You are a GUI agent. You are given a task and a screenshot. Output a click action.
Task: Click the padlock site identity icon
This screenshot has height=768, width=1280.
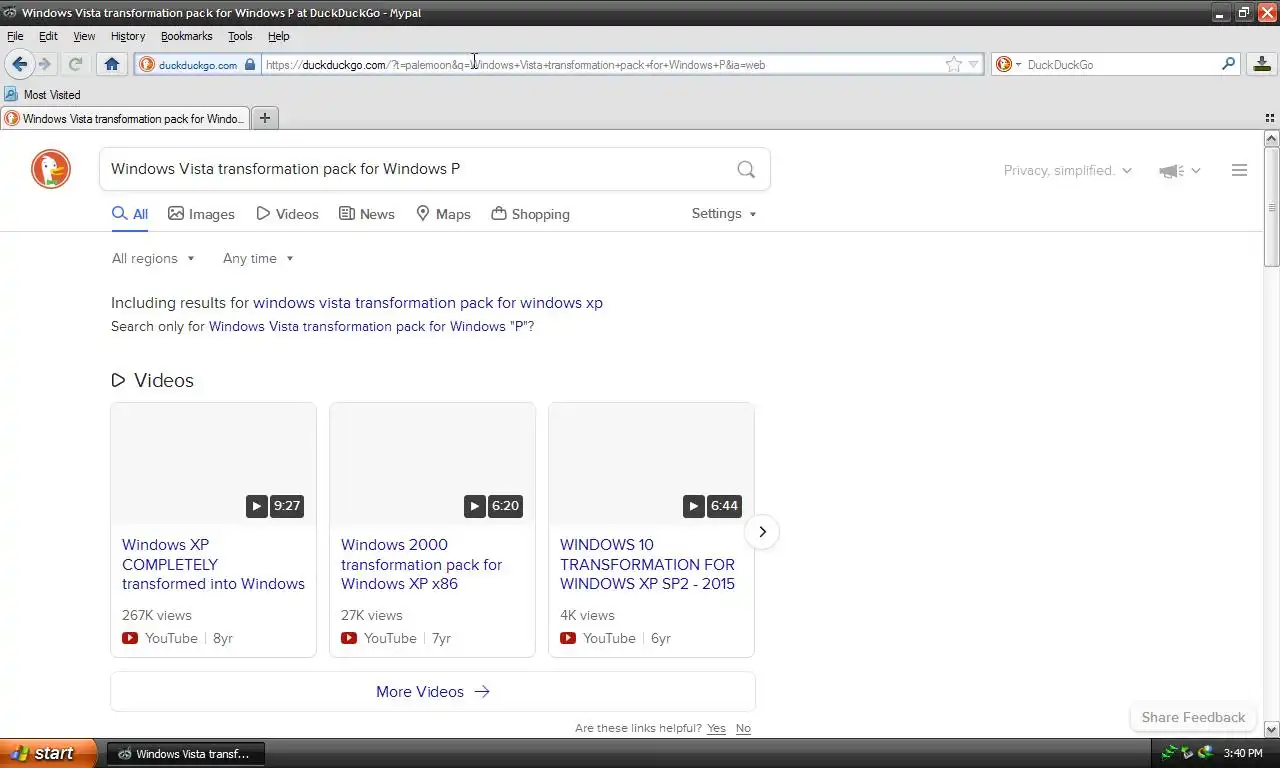[250, 64]
